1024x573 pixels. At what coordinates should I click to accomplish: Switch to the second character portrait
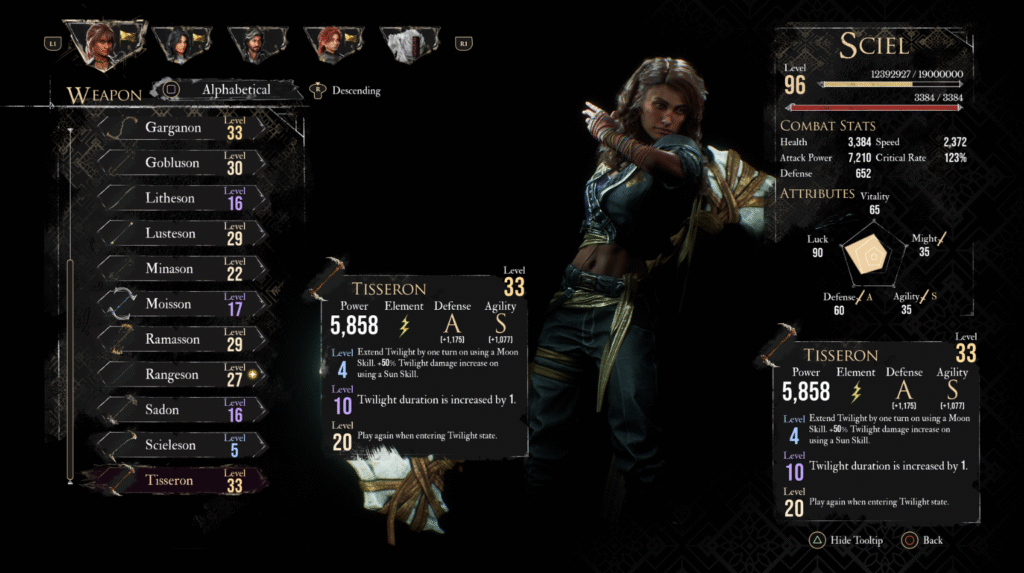click(x=182, y=44)
